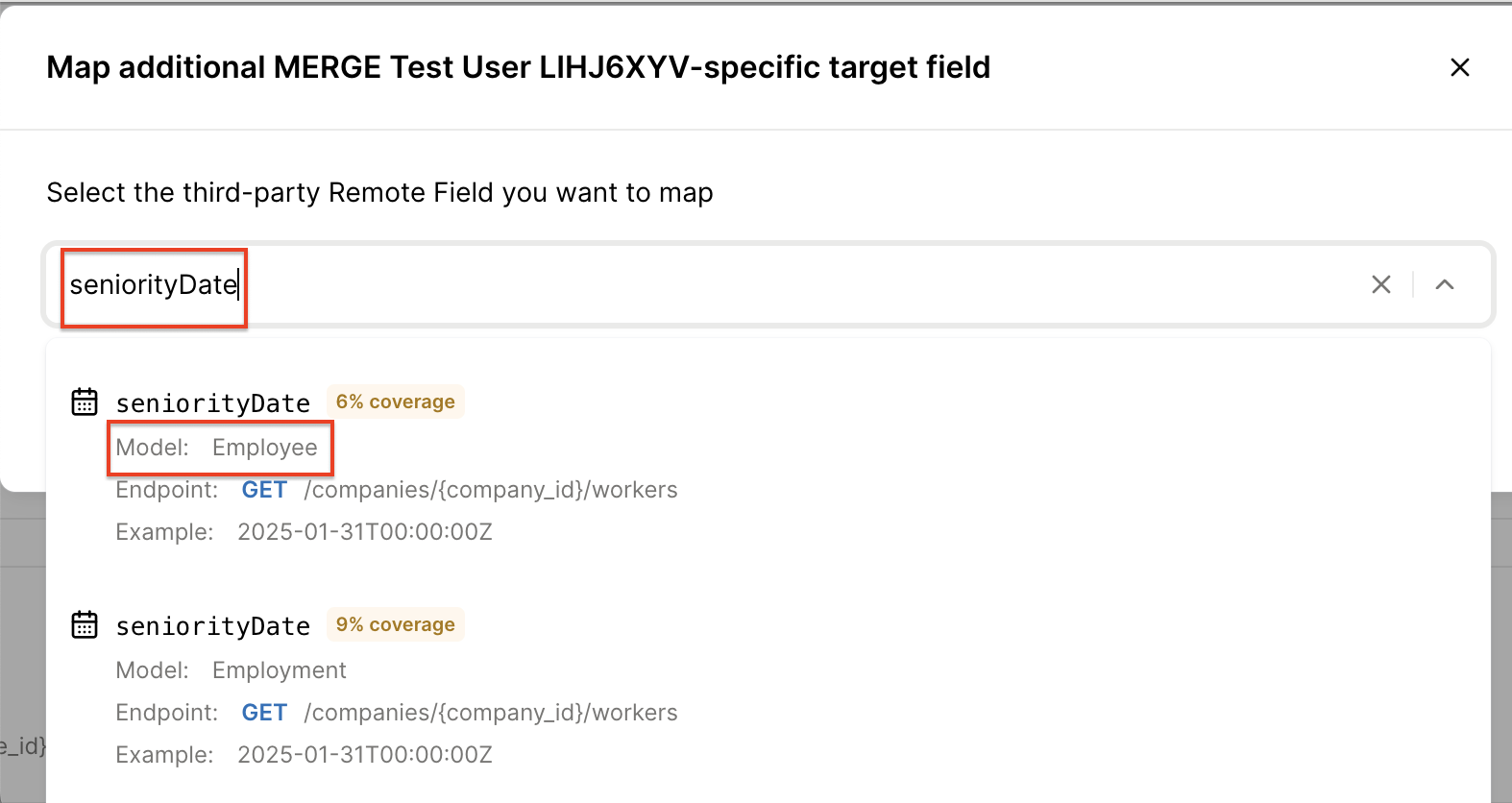Click the dialog title heading text
Viewport: 1512px width, 803px height.
[x=518, y=67]
